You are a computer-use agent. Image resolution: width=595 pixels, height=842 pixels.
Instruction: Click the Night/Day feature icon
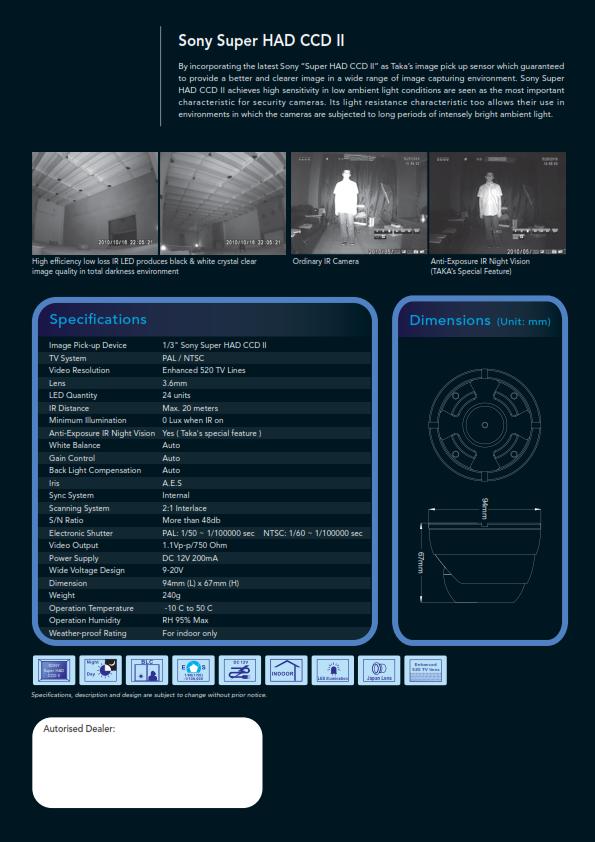100,670
